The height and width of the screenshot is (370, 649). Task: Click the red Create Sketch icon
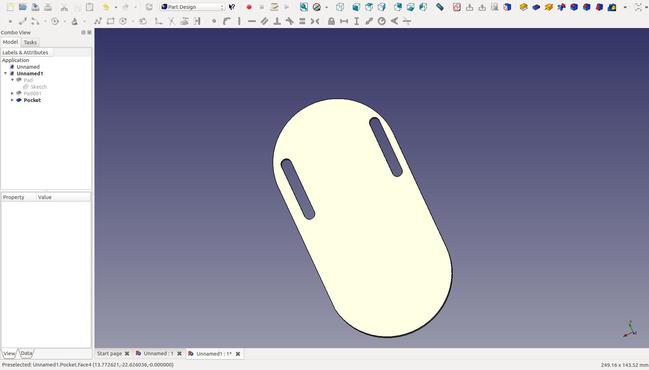tap(457, 7)
